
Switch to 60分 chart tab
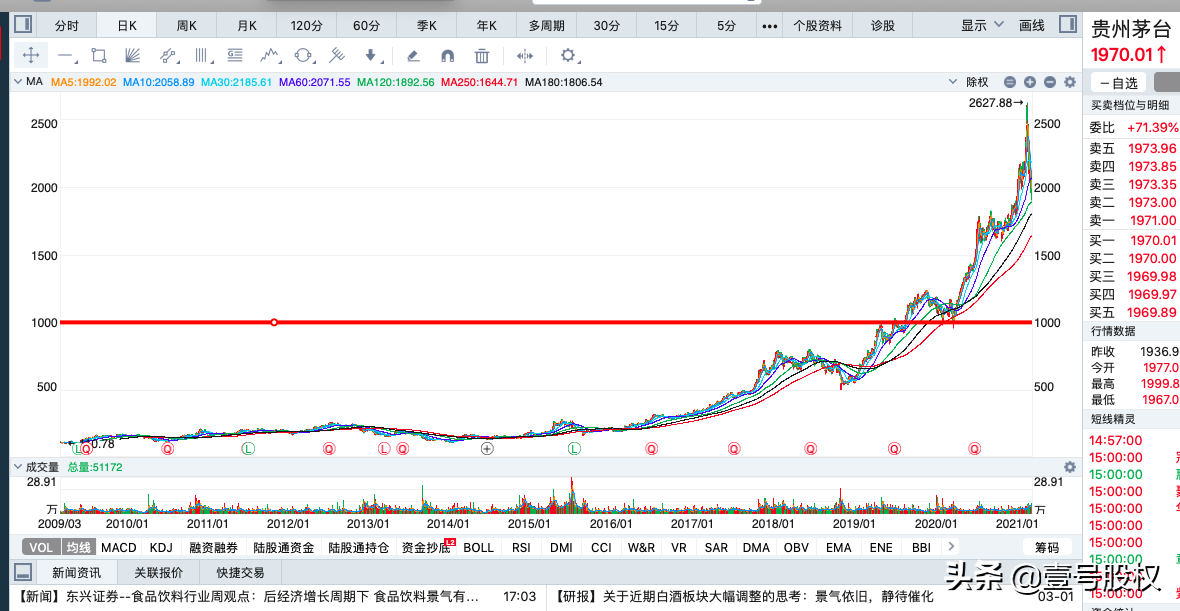[366, 25]
